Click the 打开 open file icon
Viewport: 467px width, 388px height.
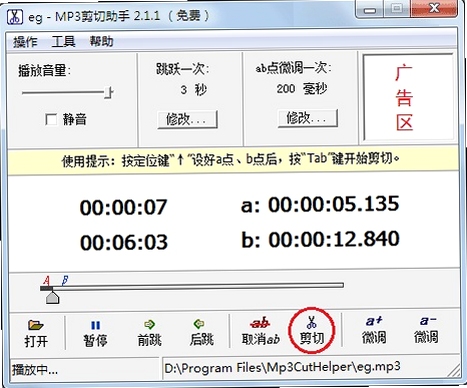[36, 324]
